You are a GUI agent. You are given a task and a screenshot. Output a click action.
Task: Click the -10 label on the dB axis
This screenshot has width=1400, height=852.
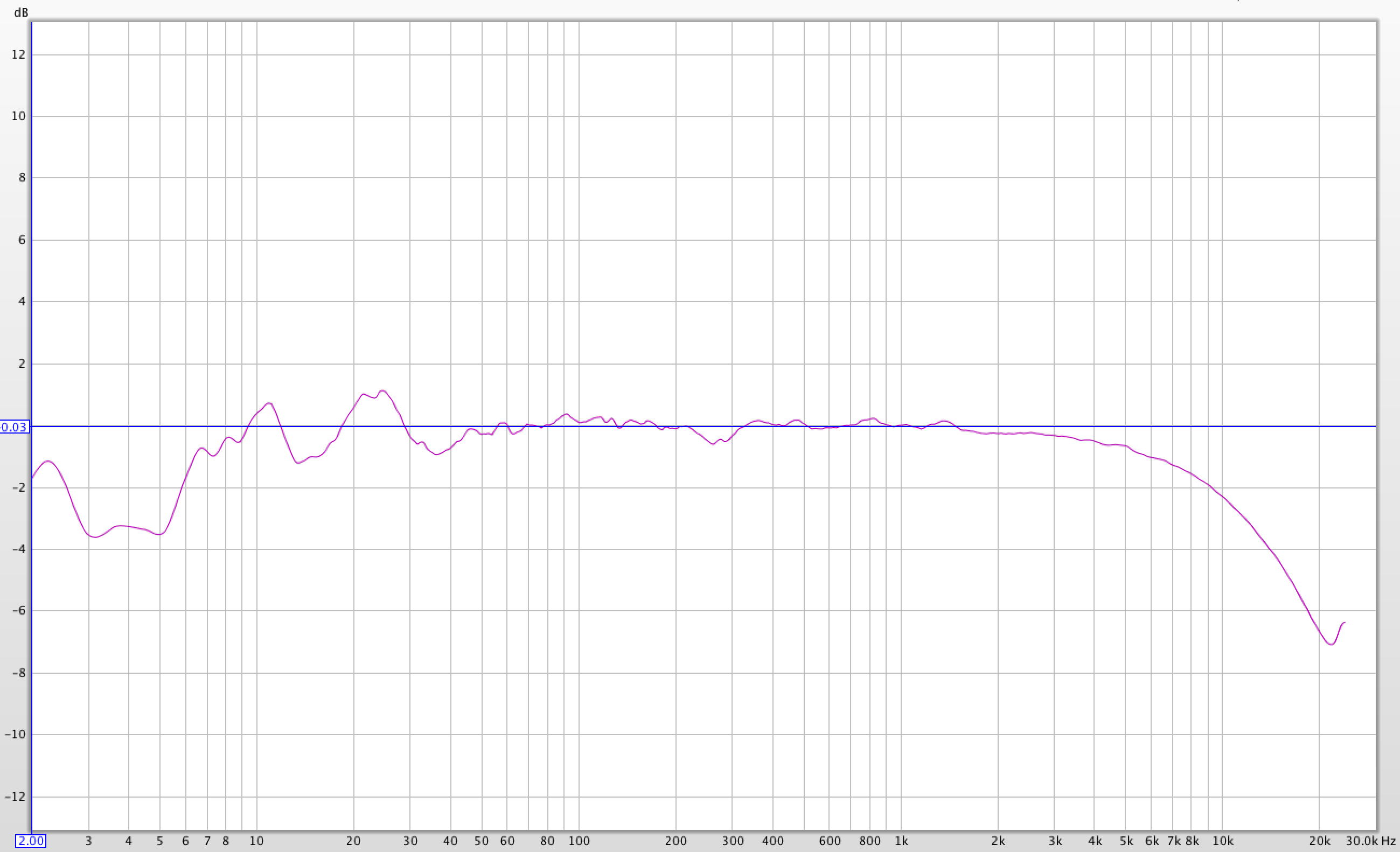click(15, 734)
